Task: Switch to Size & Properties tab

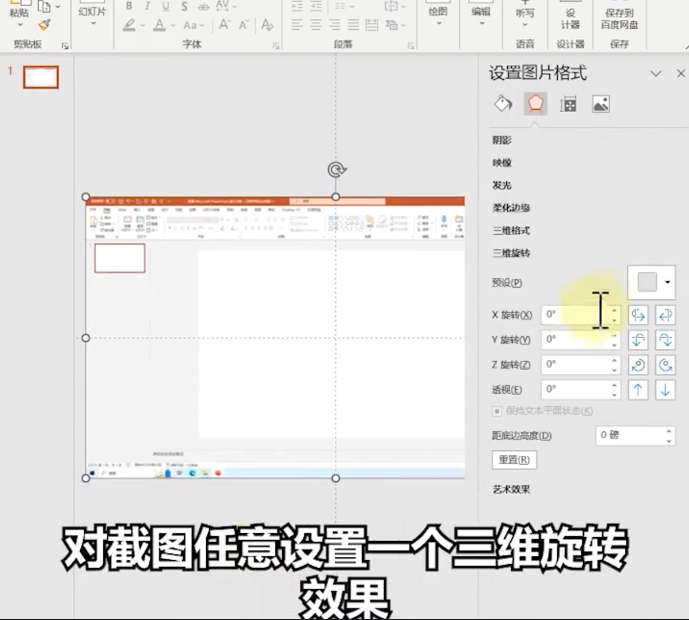Action: (x=568, y=104)
